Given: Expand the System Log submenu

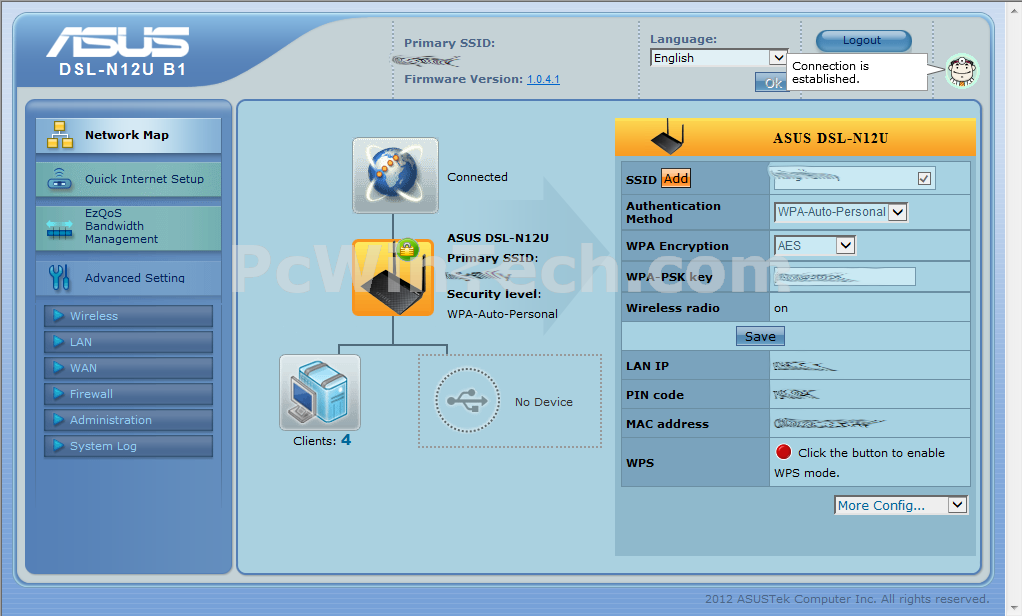Looking at the screenshot, I should 128,447.
